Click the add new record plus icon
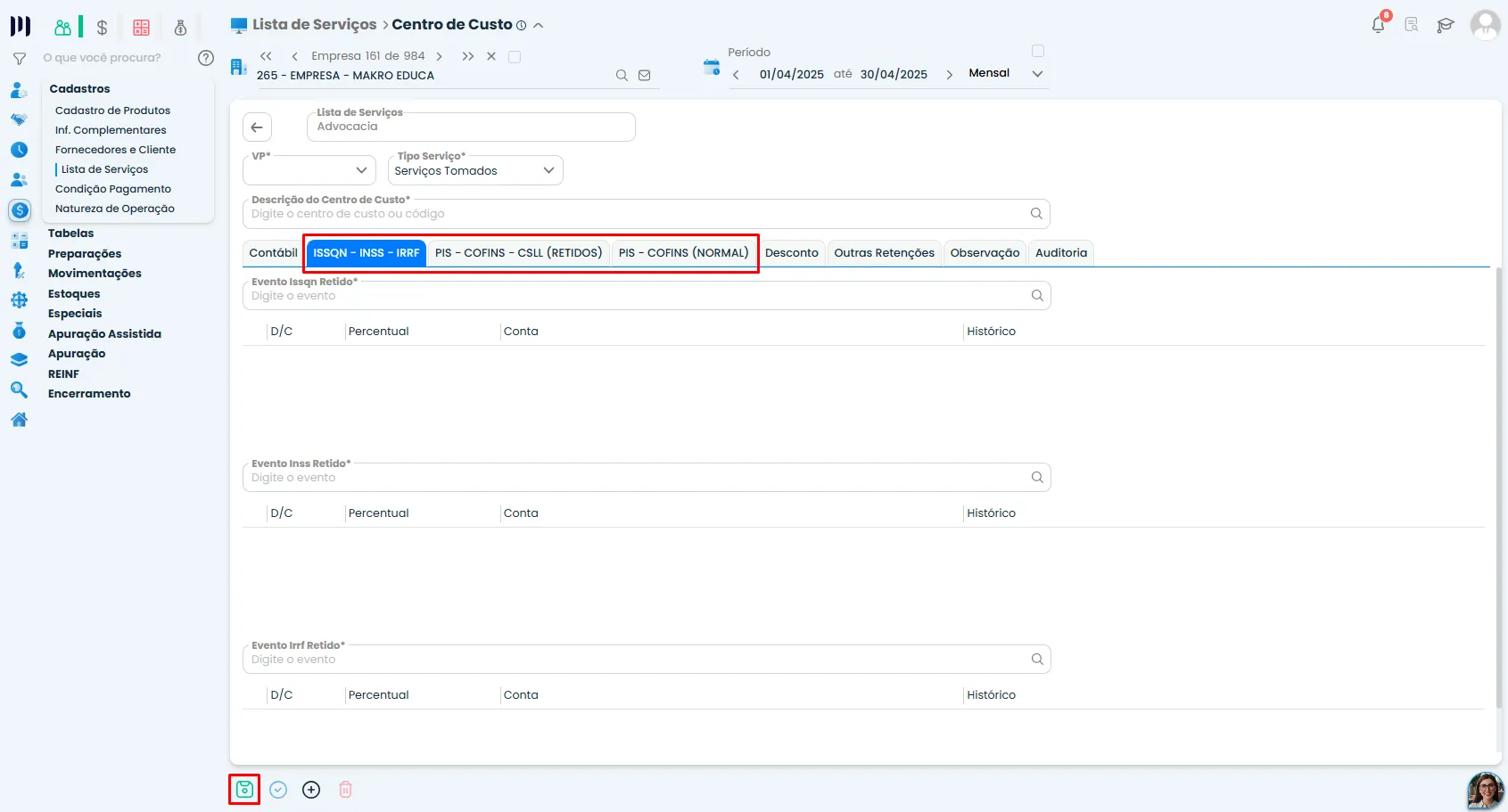1508x812 pixels. point(311,790)
